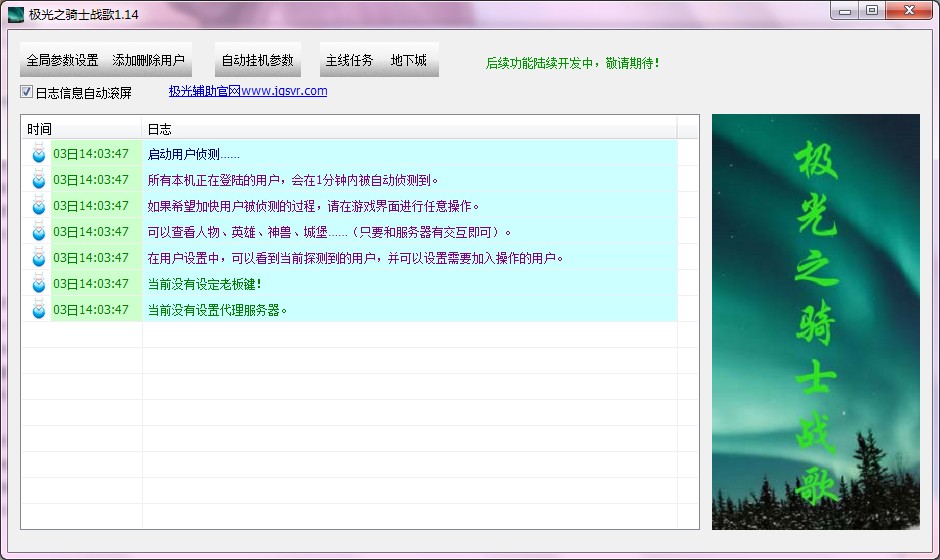Select log text 在用户设置中,可以看到
Screen dimensions: 940x560
[x=355, y=258]
